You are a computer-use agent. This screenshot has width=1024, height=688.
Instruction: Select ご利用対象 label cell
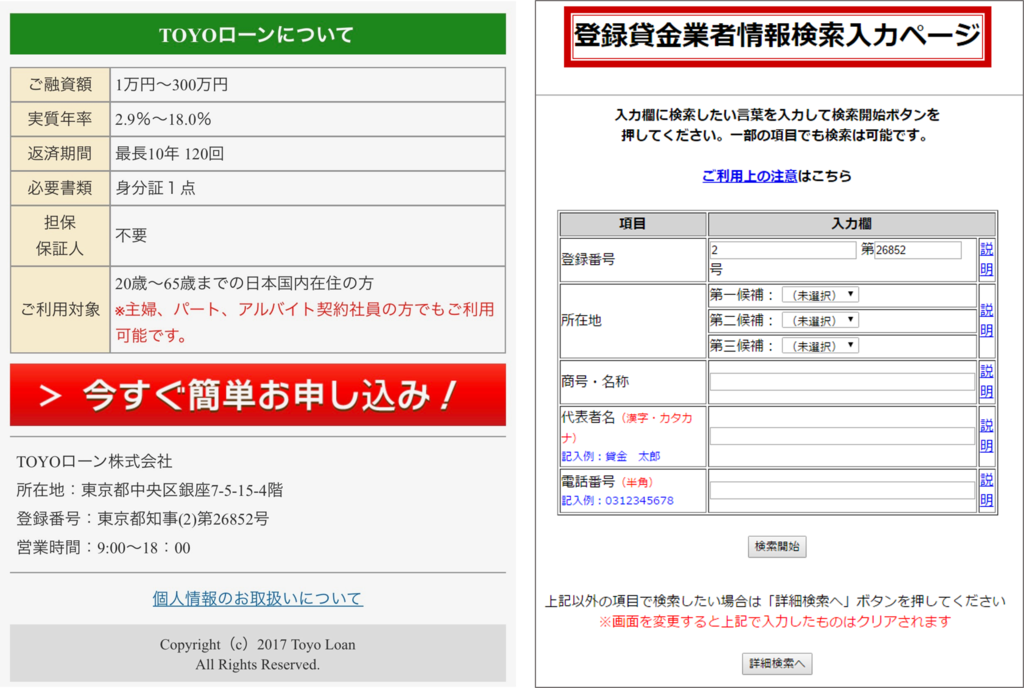click(x=60, y=309)
